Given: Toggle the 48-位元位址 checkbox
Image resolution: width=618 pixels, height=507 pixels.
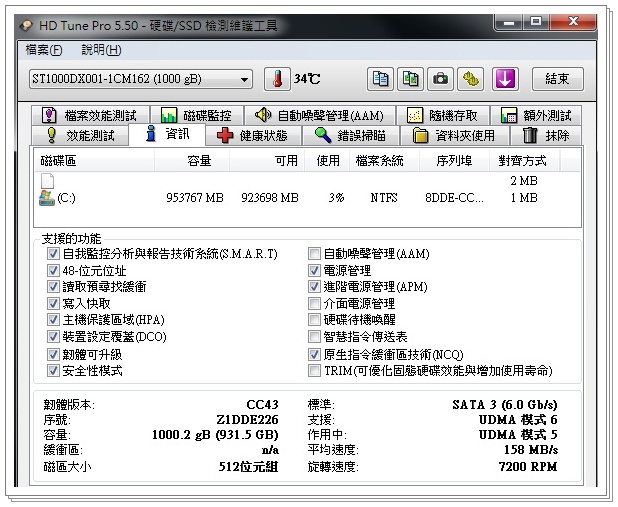Looking at the screenshot, I should click(53, 270).
